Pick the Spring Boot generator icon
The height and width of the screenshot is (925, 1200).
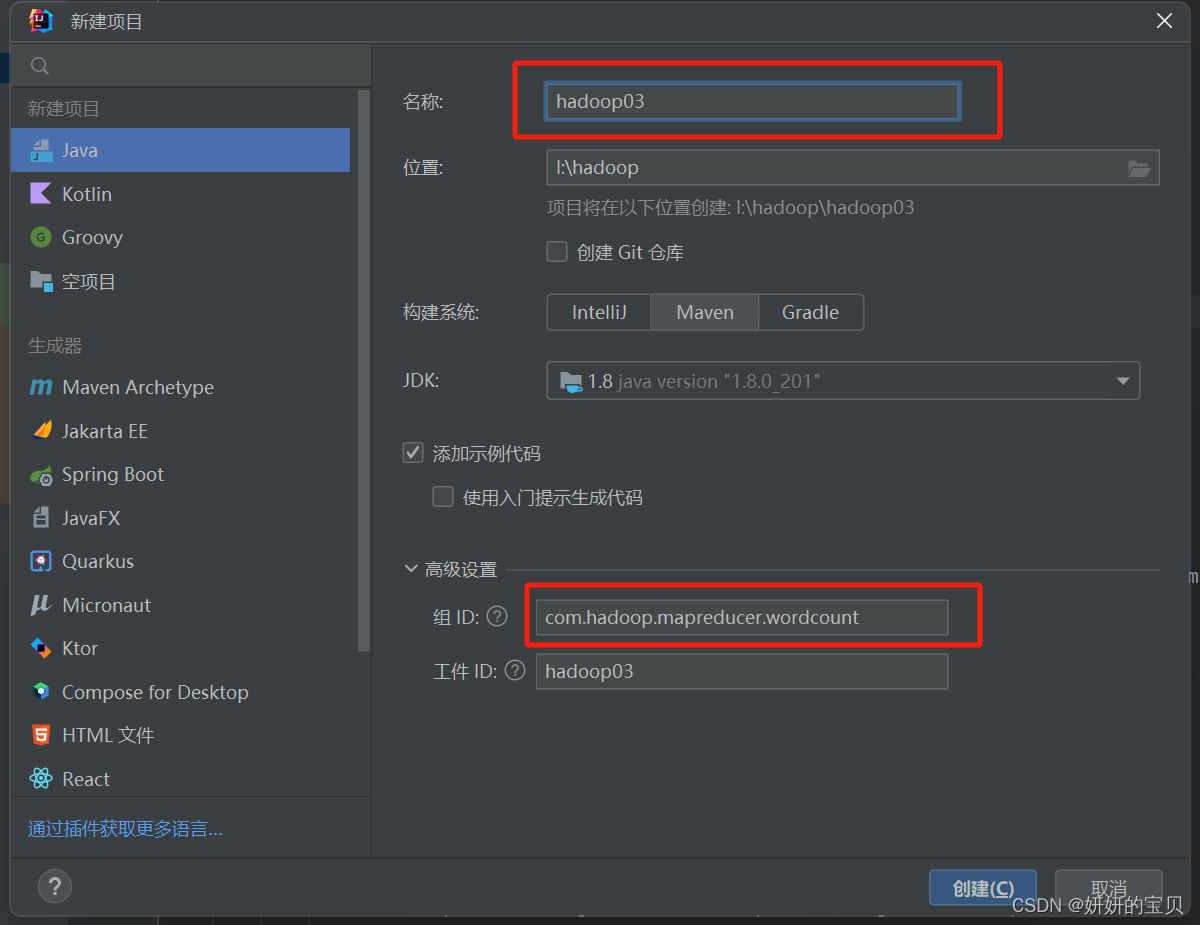coord(41,475)
